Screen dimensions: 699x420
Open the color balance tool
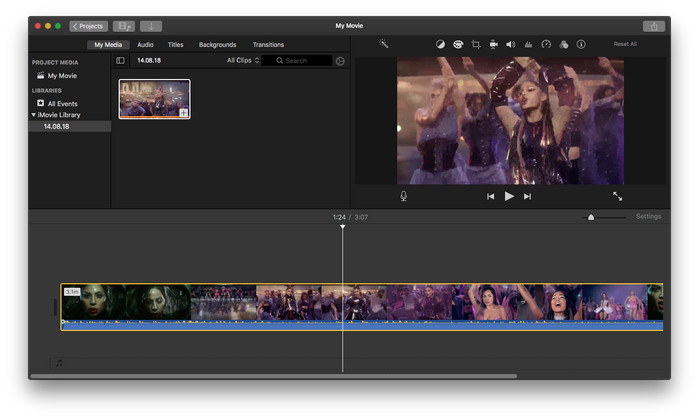pyautogui.click(x=440, y=44)
